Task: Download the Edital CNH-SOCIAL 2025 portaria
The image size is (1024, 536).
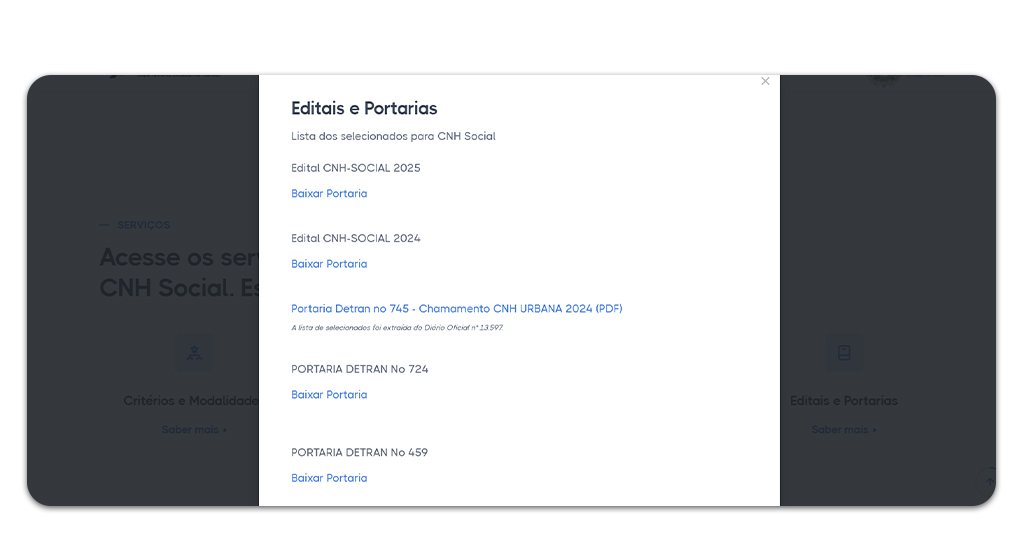Action: (329, 194)
